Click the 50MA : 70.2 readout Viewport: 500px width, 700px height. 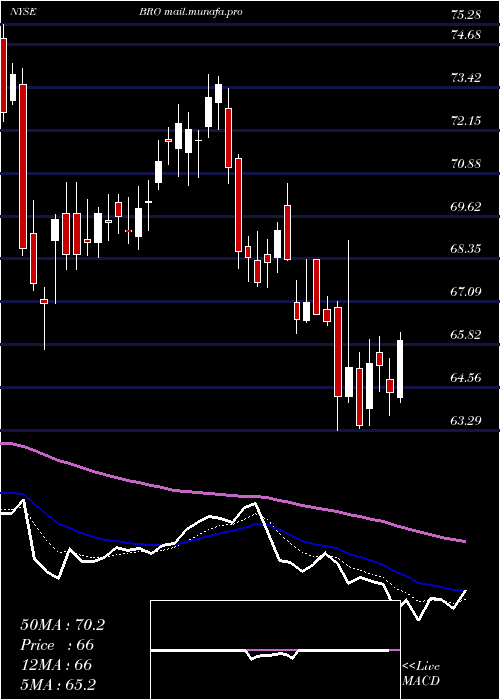pyautogui.click(x=62, y=625)
